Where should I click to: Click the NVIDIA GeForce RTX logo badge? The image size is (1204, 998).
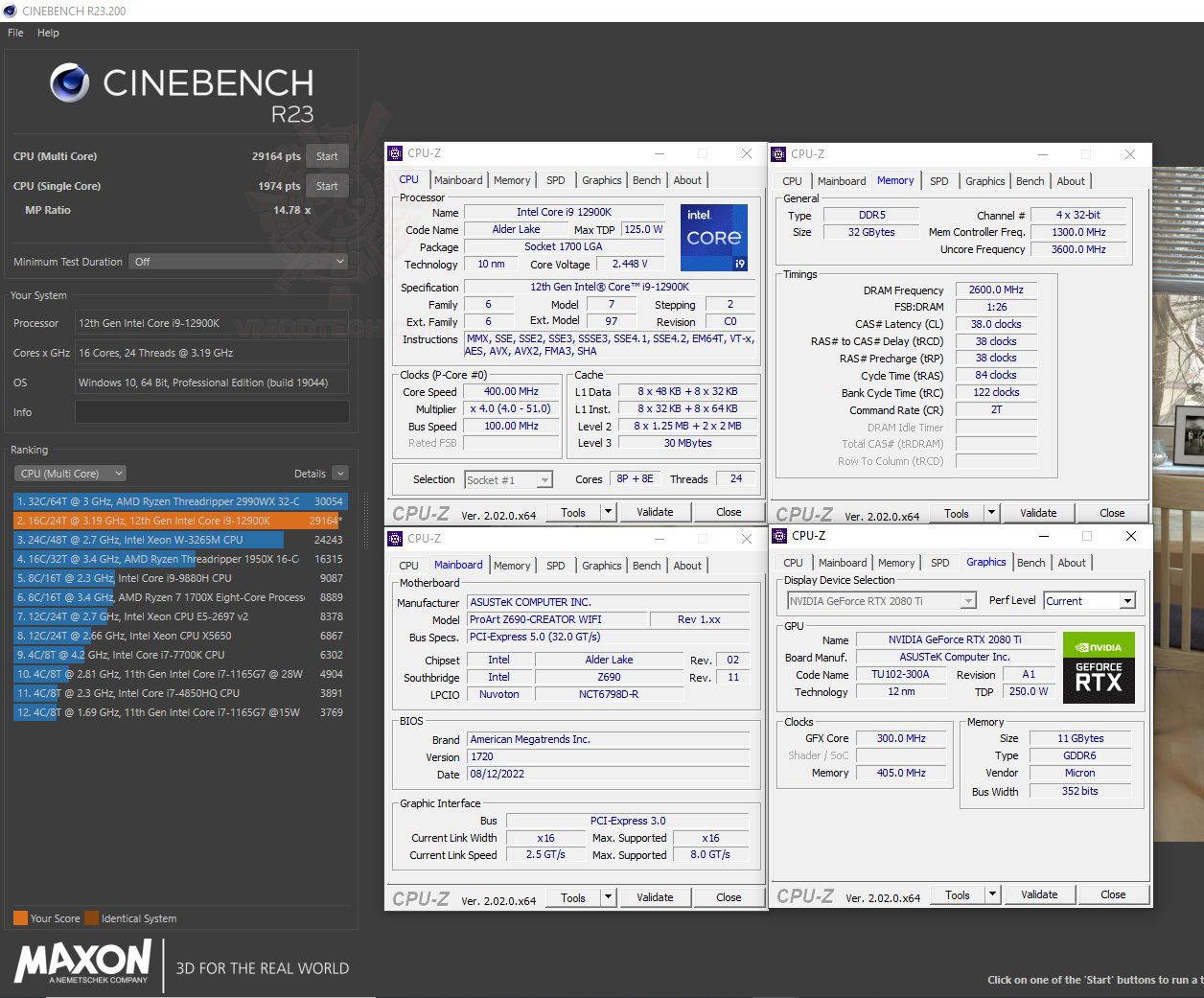(1099, 669)
